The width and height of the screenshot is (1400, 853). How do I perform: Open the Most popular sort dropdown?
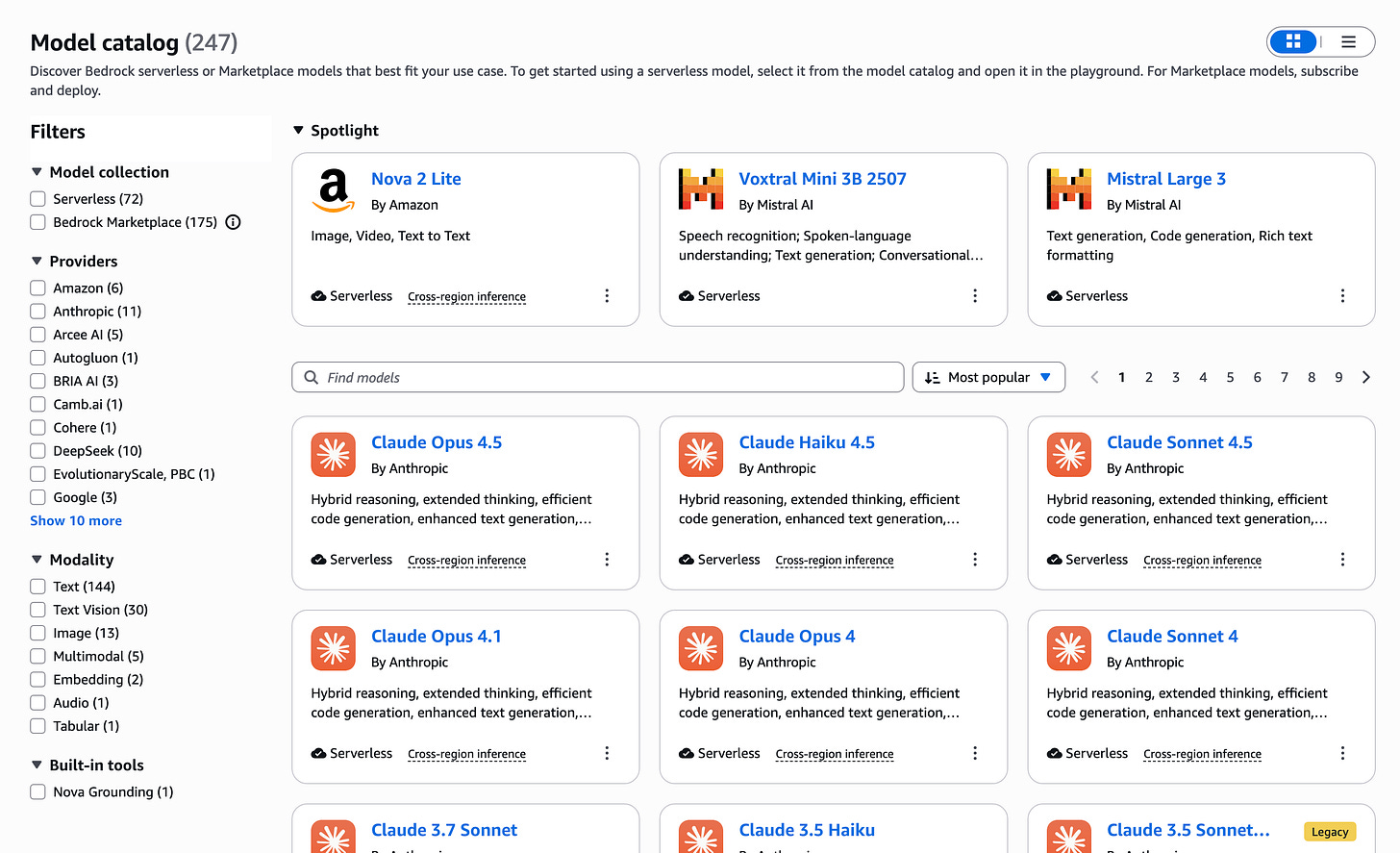click(x=988, y=377)
